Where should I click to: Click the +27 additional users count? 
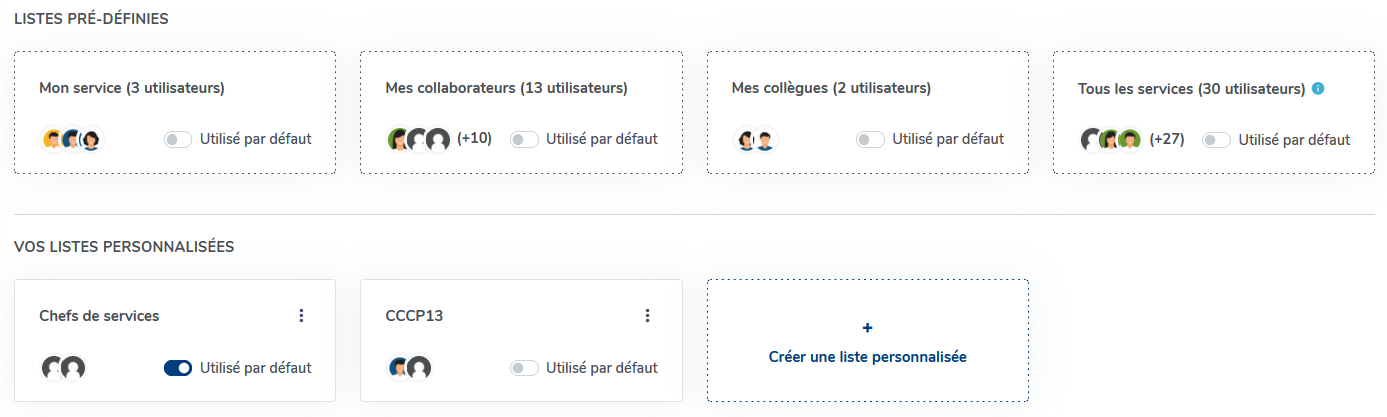[x=1167, y=139]
